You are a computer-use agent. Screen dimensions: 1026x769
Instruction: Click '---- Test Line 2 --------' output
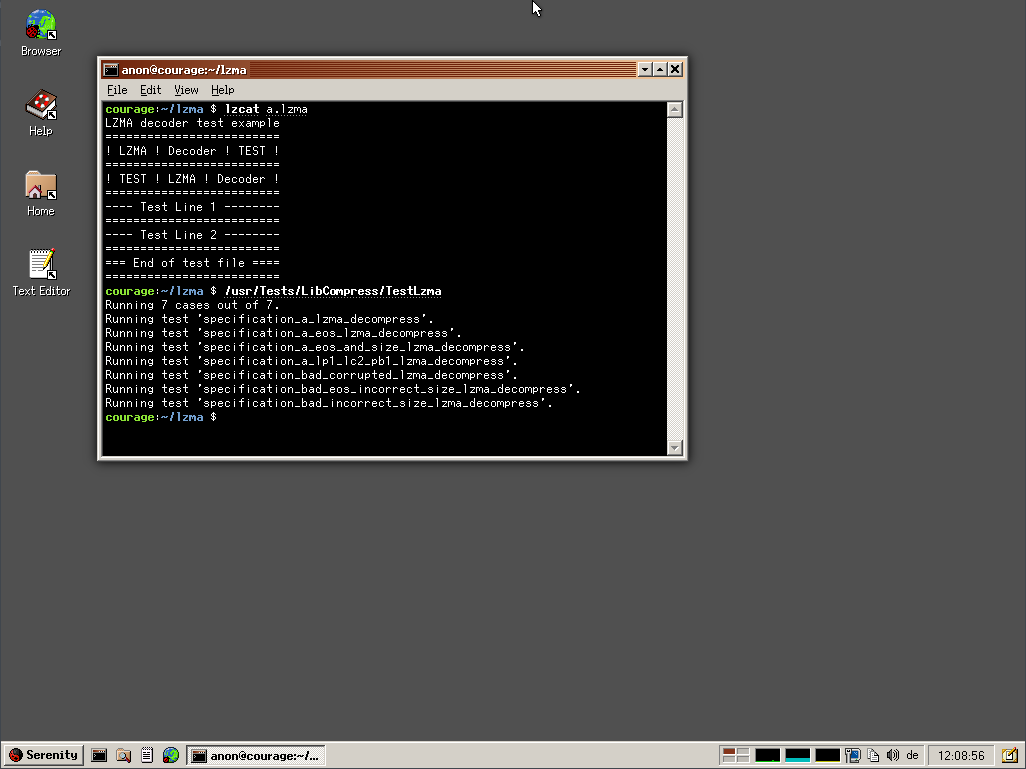(x=192, y=235)
